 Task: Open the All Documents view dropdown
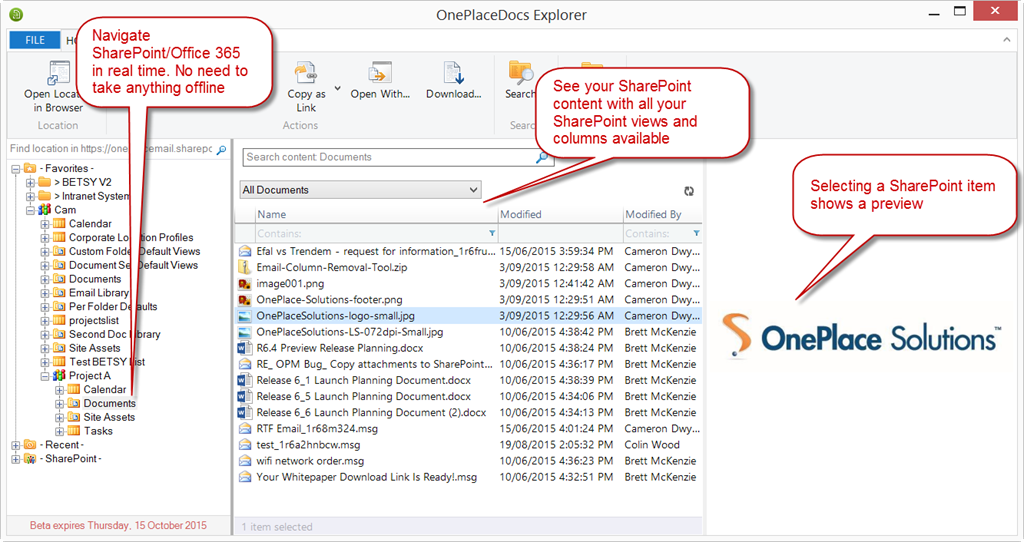click(361, 190)
